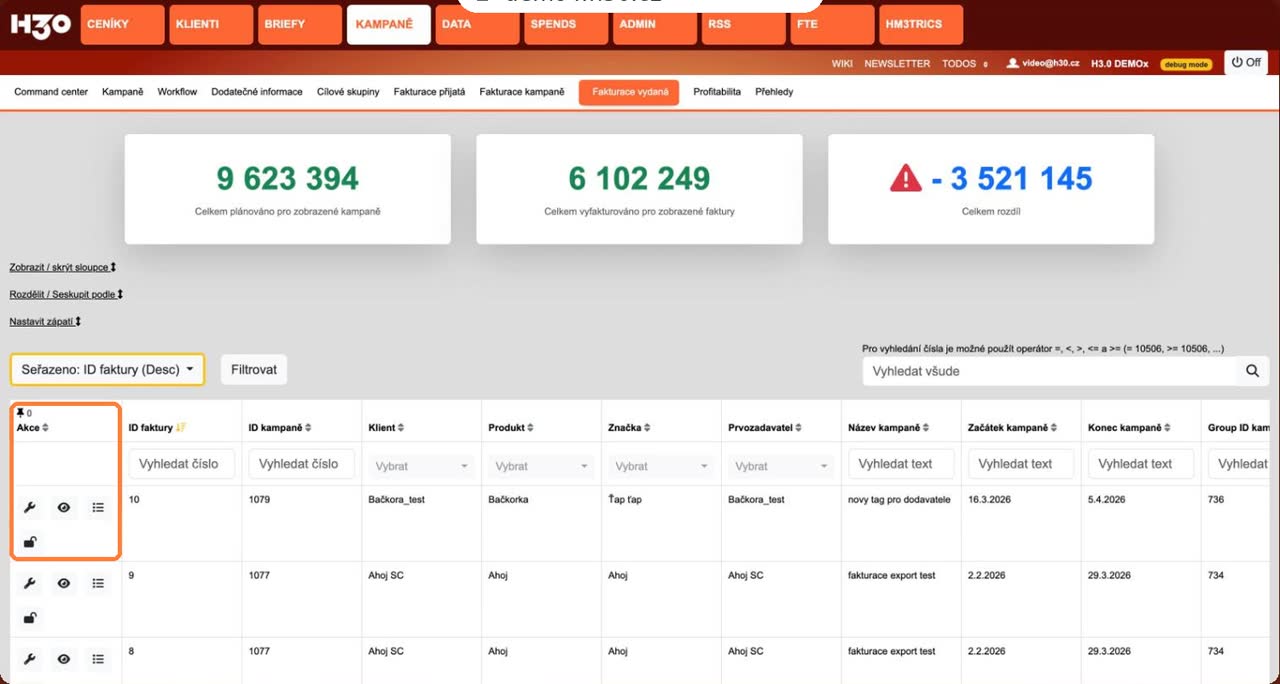Open wrench edit icon for invoice 9

coord(30,583)
